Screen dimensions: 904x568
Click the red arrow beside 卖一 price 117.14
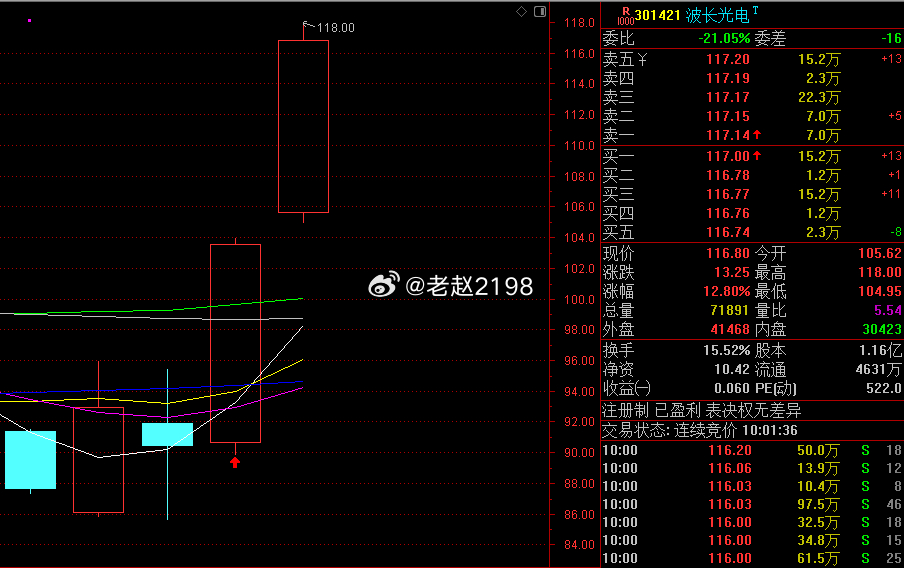(757, 134)
